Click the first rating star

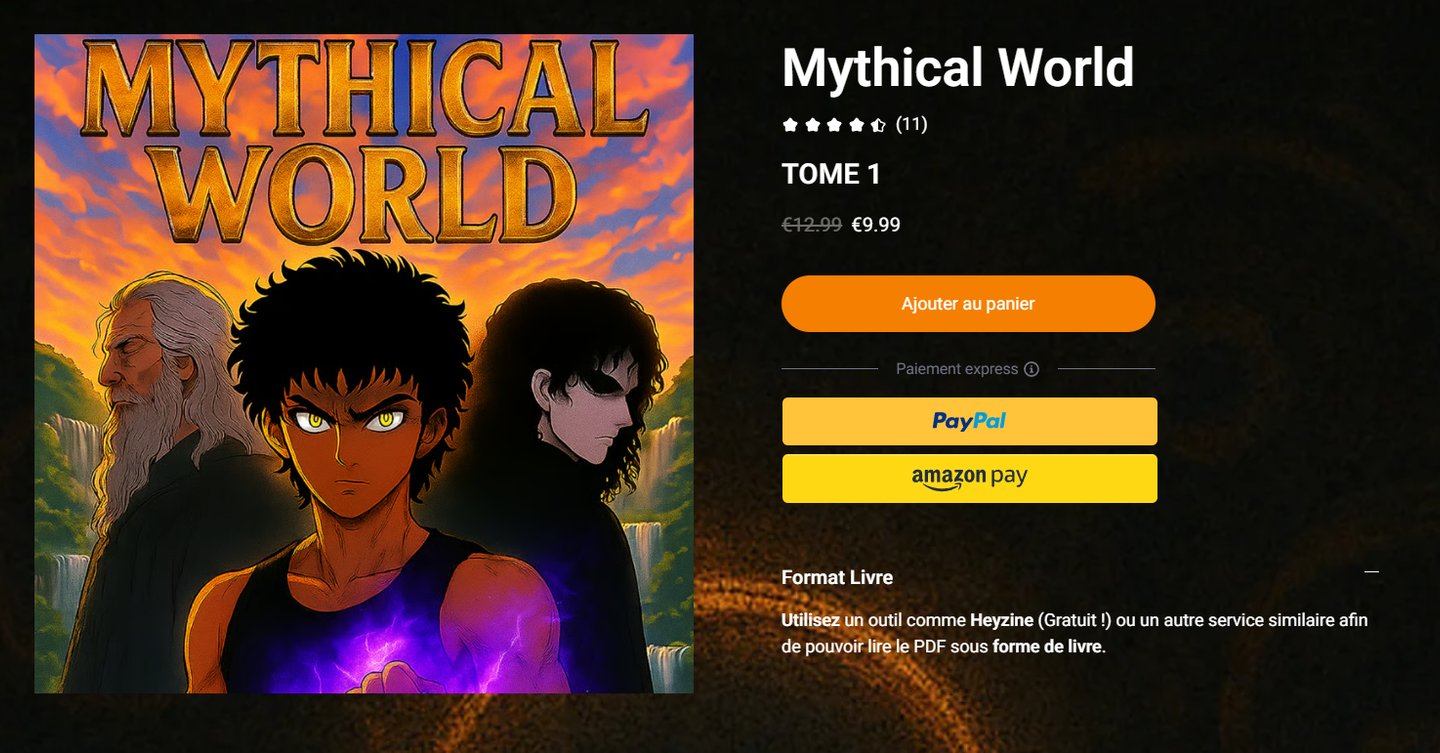tap(790, 125)
